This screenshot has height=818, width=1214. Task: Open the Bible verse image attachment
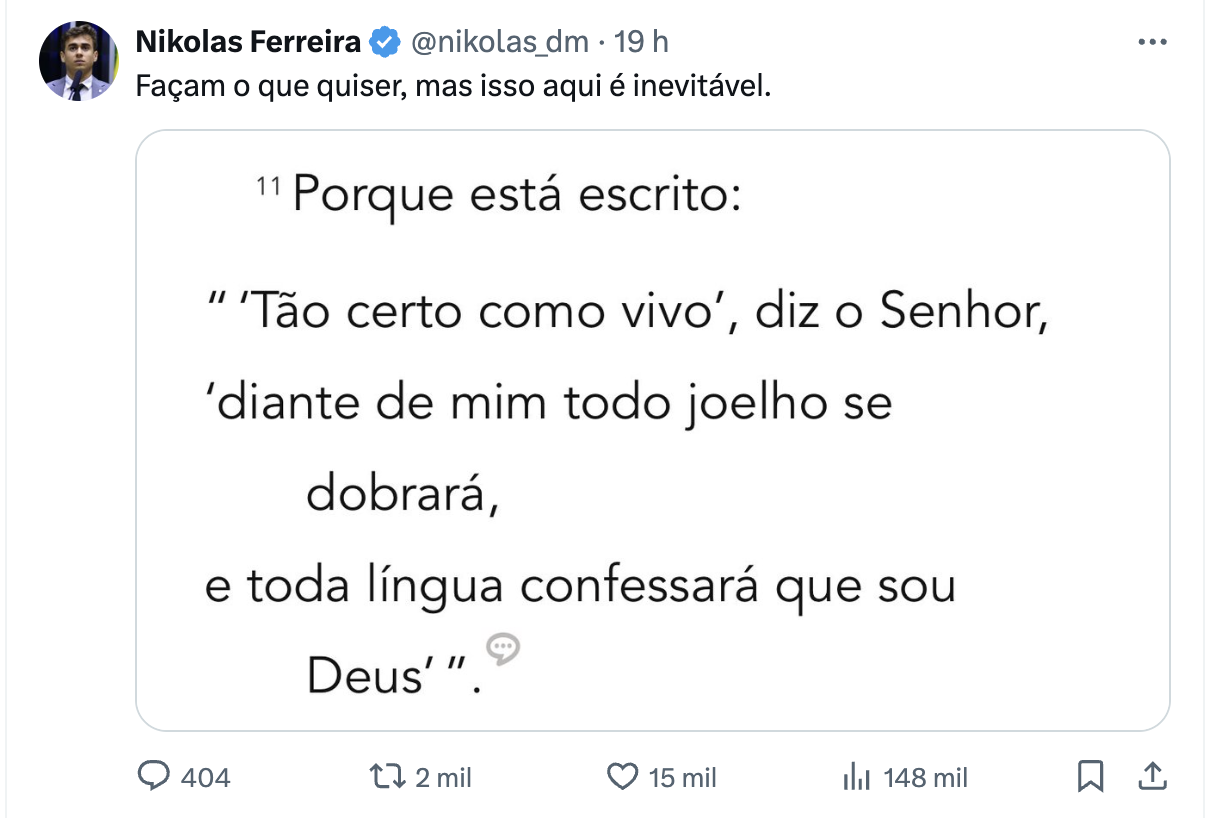[x=652, y=430]
